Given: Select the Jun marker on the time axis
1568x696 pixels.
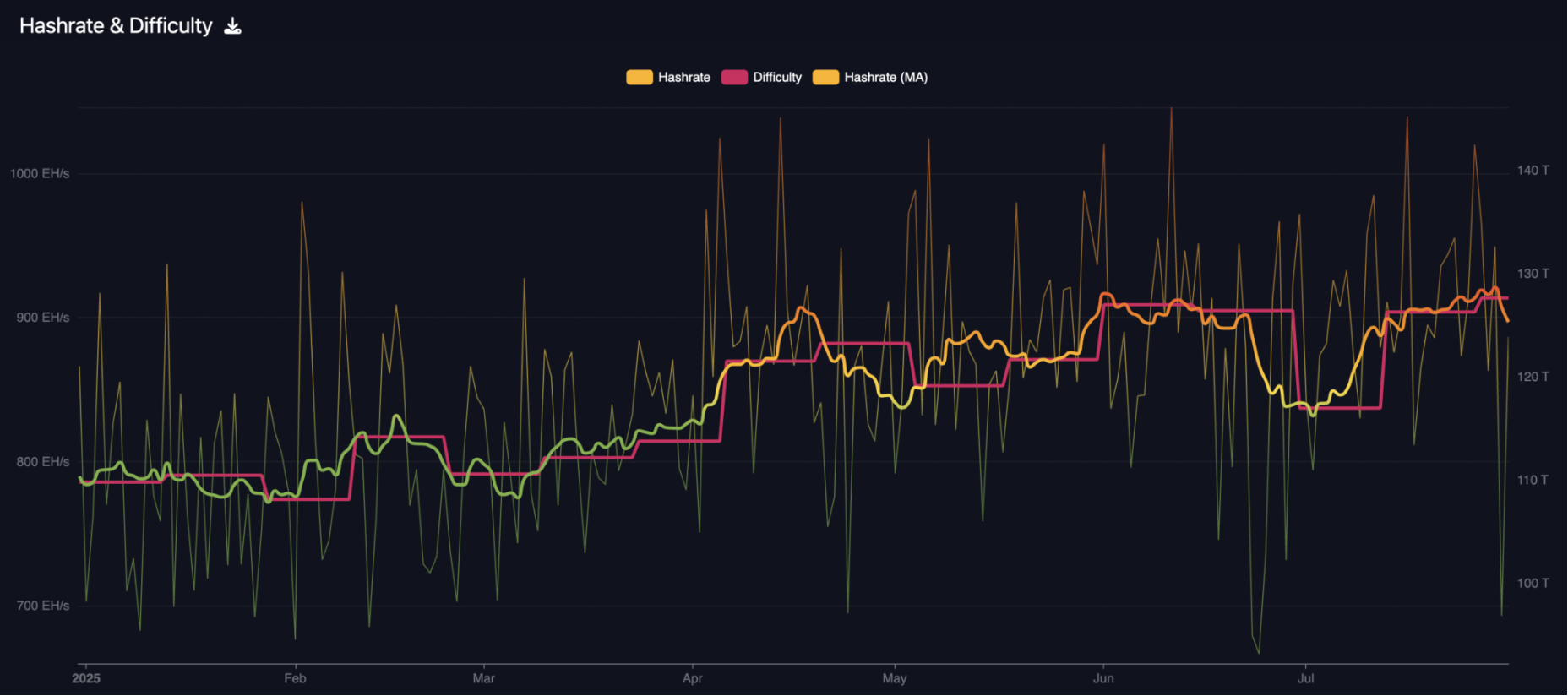Looking at the screenshot, I should (x=1103, y=678).
